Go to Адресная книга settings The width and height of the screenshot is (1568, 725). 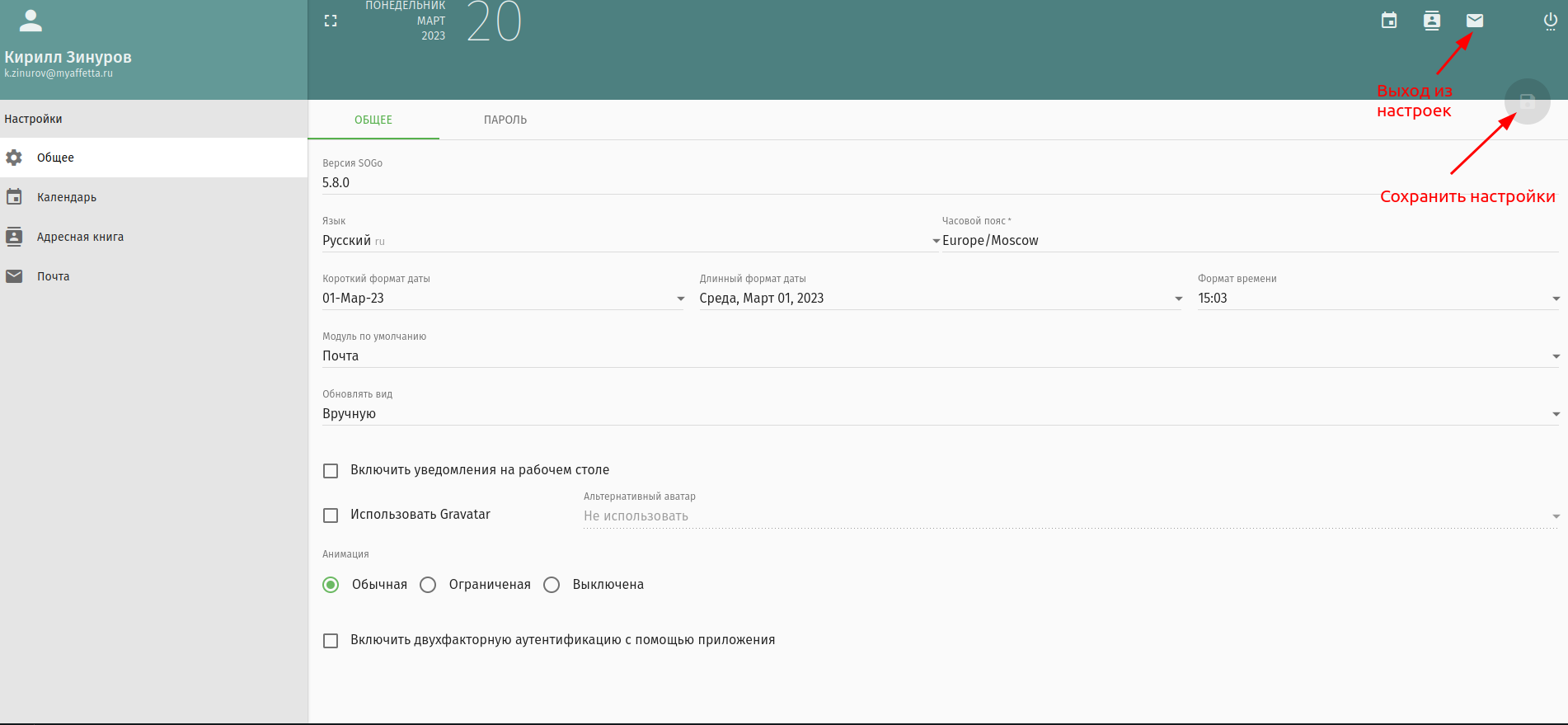click(80, 237)
